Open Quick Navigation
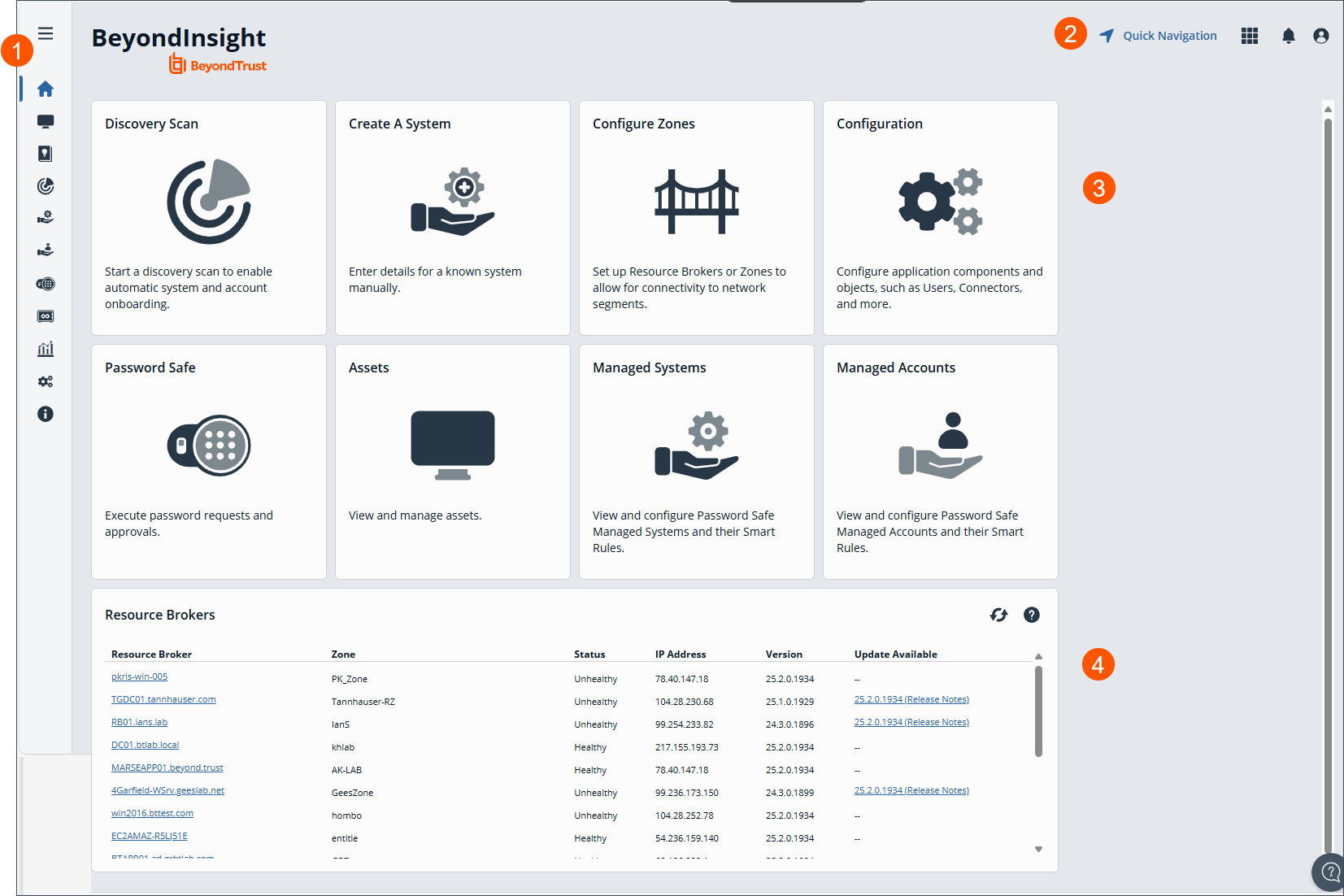 coord(1158,36)
